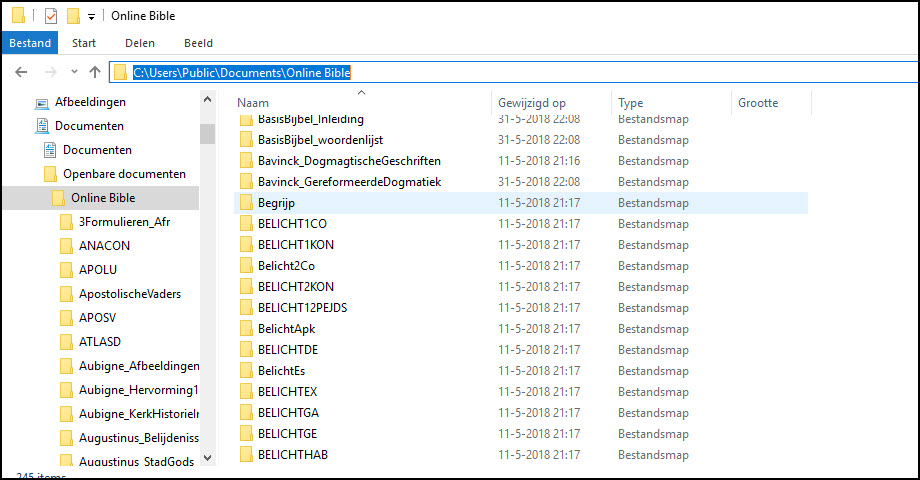Open the Customize Quick Access Toolbar dropdown
This screenshot has width=920, height=480.
91,16
